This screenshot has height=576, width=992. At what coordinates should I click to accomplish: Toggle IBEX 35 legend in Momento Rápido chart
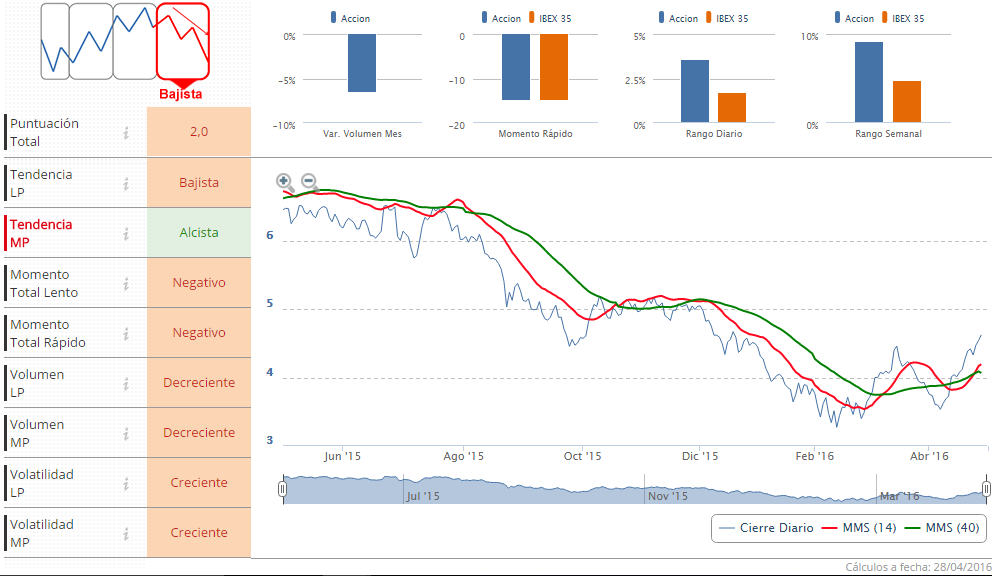550,18
